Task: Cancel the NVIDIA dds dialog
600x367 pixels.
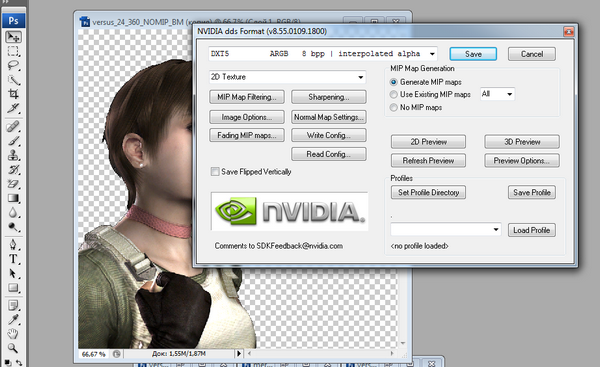Action: [532, 54]
